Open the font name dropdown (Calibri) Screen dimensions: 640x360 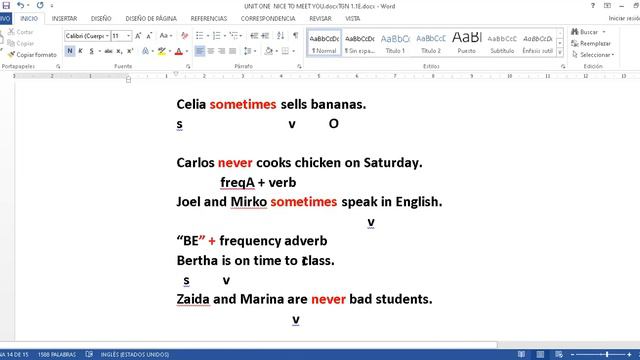pos(107,36)
